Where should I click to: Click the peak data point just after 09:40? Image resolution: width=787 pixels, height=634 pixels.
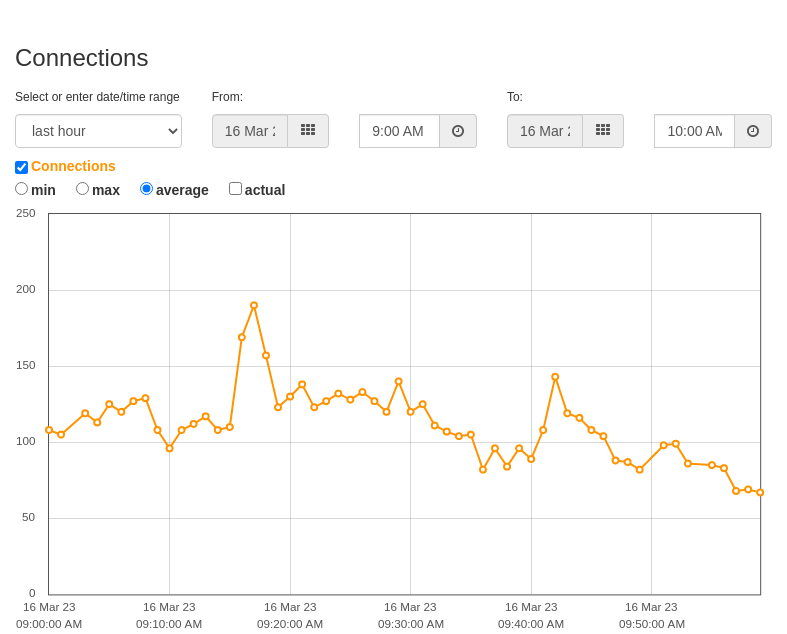tap(555, 377)
